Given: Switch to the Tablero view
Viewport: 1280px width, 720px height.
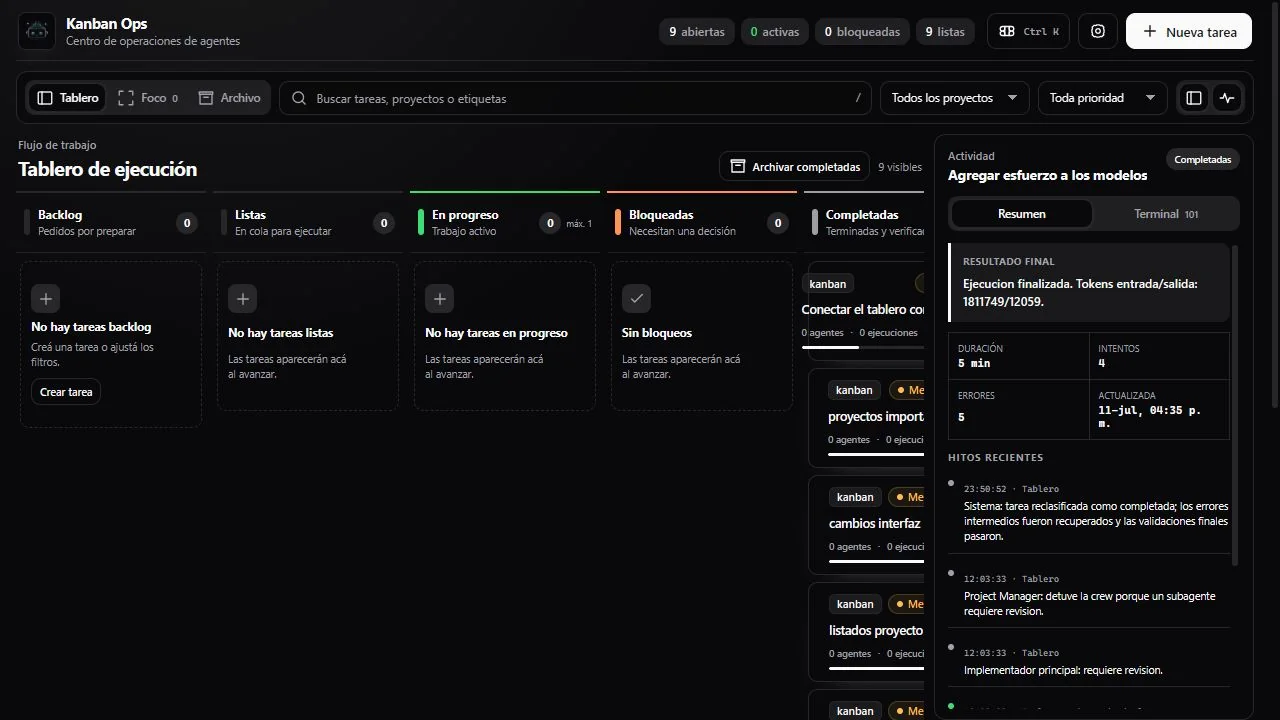Looking at the screenshot, I should tap(68, 98).
